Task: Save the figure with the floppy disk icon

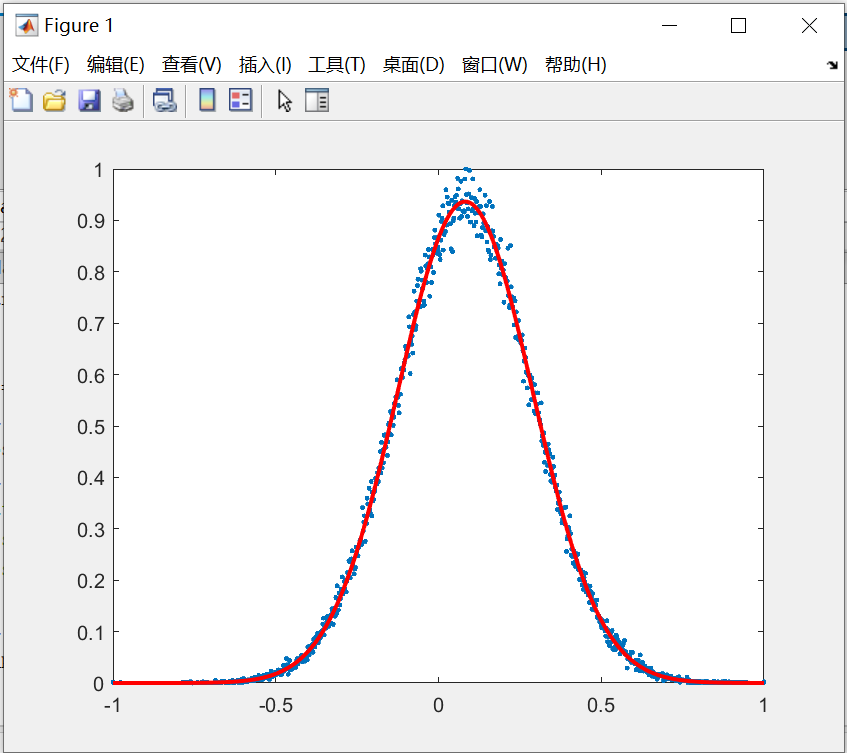Action: coord(89,100)
